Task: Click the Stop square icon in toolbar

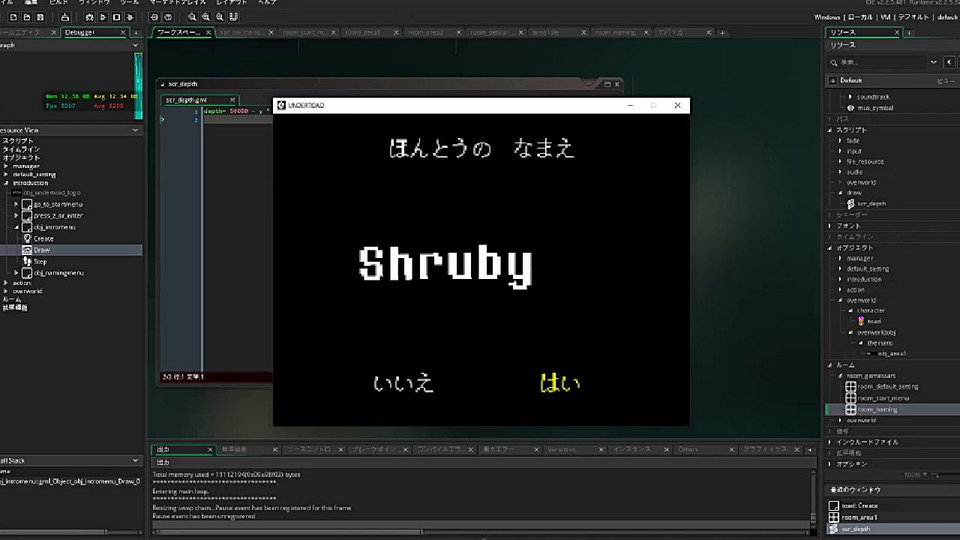Action: click(x=116, y=17)
